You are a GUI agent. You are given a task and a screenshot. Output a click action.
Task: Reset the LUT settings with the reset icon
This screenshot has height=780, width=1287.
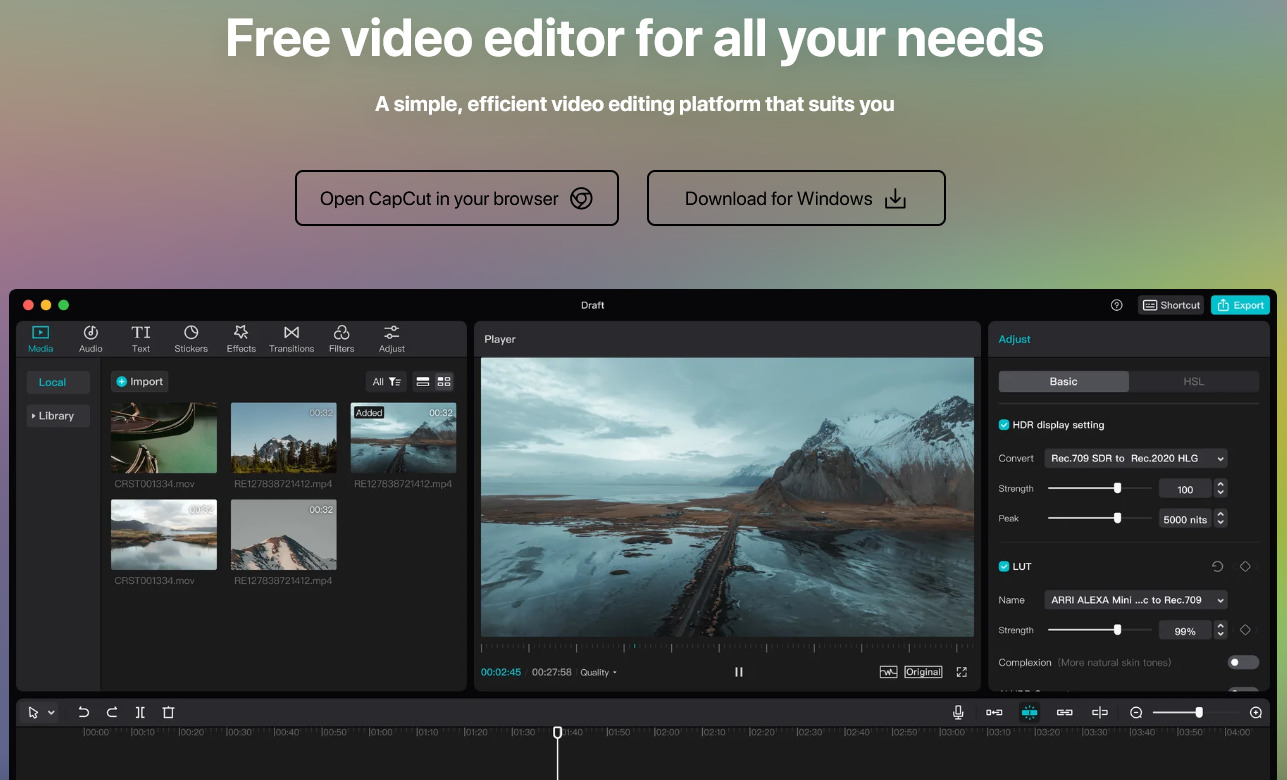tap(1217, 566)
